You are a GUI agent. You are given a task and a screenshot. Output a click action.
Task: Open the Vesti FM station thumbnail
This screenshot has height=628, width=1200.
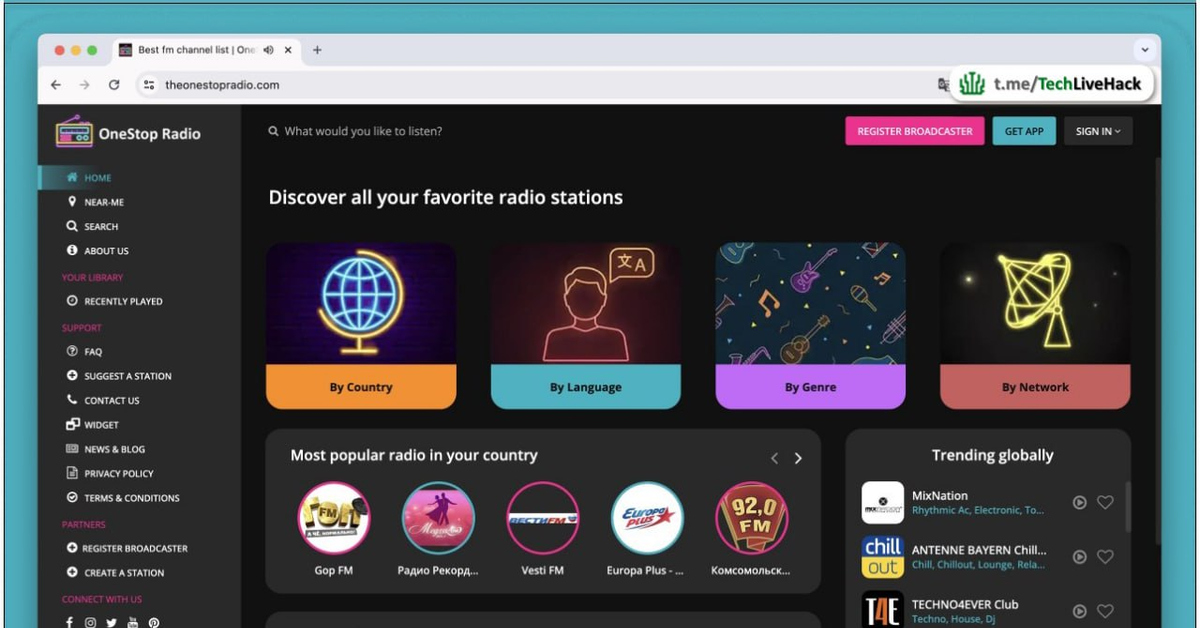543,518
